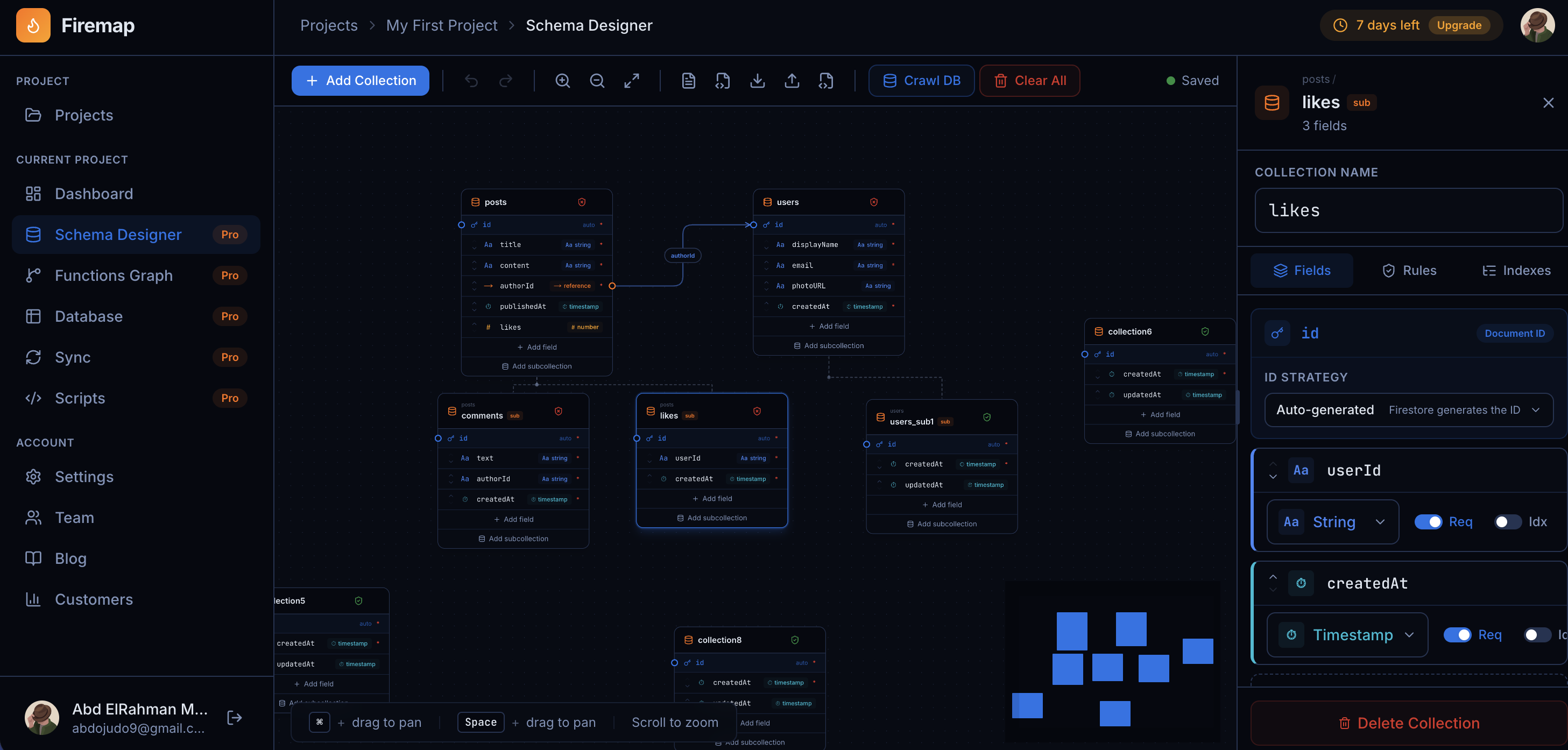Open the Functions Graph panel in sidebar

(113, 275)
